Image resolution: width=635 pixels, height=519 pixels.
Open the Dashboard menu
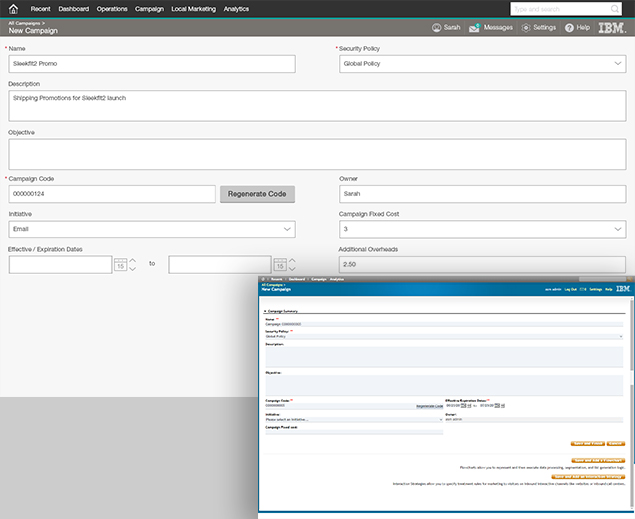click(74, 9)
